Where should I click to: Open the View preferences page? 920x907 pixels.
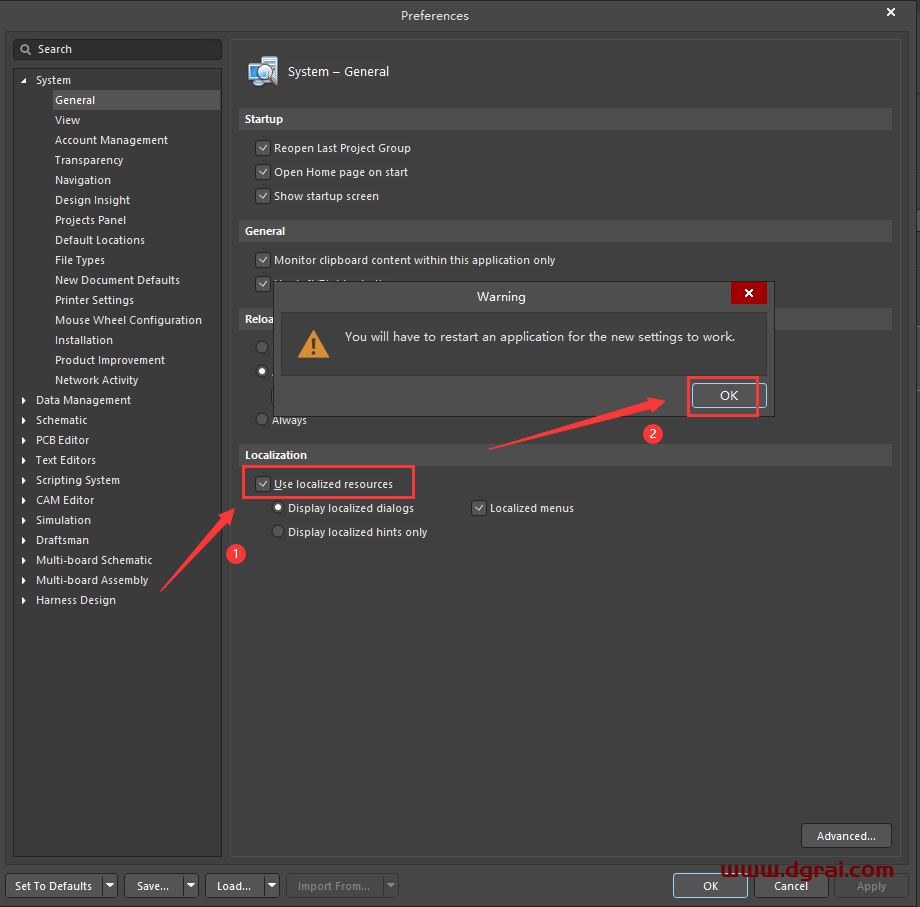pyautogui.click(x=67, y=120)
